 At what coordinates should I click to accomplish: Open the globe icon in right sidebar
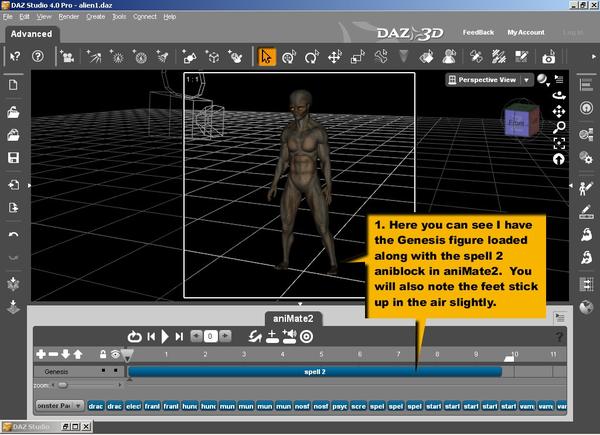point(586,307)
